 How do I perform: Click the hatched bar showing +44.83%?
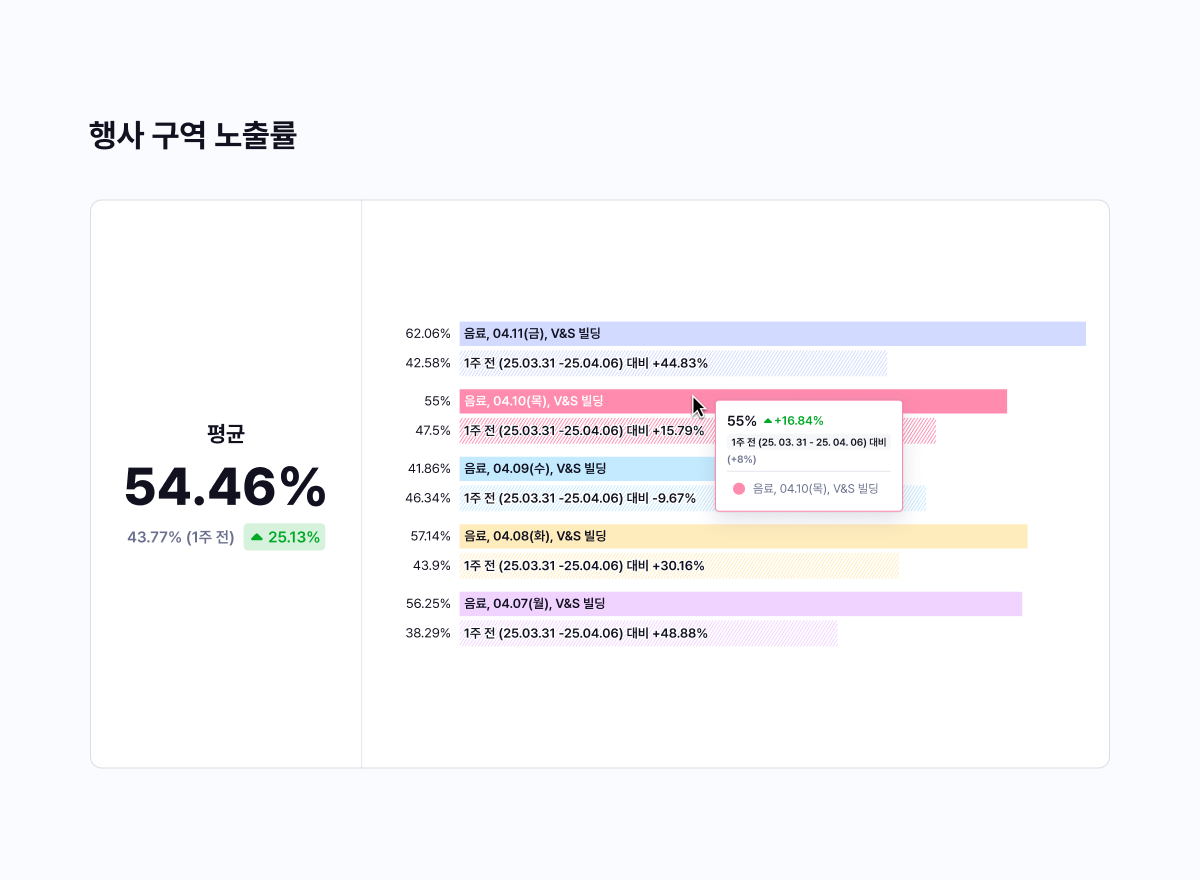(673, 363)
